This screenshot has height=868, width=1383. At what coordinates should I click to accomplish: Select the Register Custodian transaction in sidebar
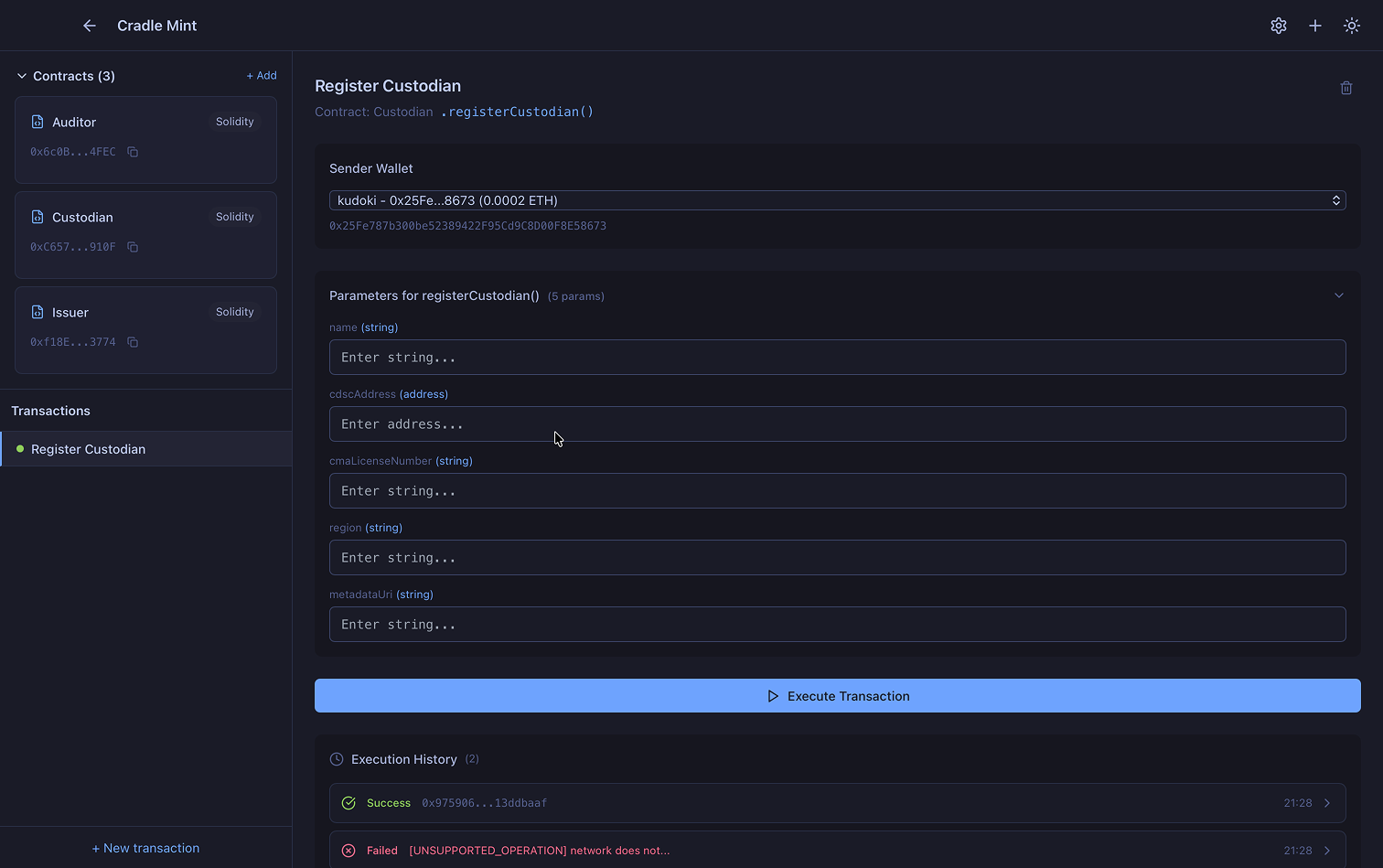[x=88, y=449]
